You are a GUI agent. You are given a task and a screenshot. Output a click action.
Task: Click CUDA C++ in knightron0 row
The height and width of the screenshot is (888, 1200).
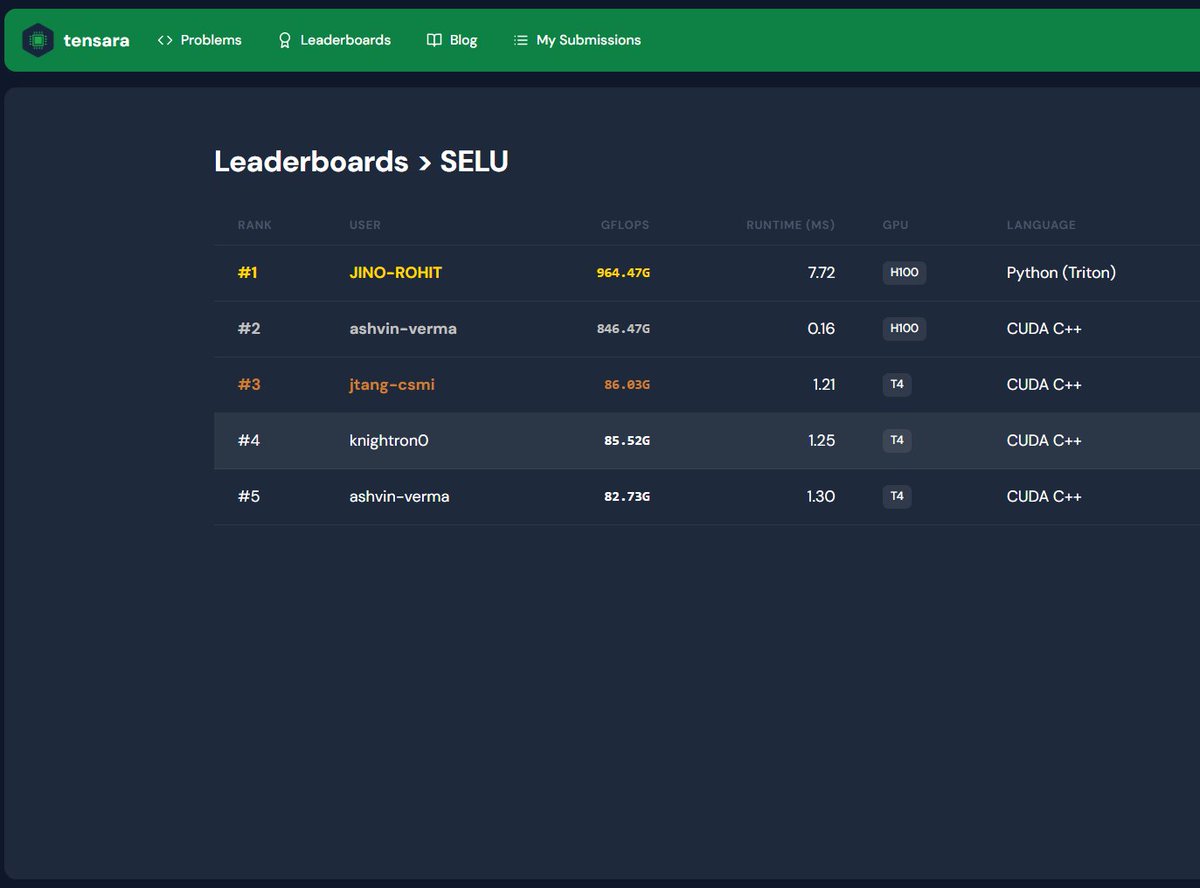[1044, 441]
